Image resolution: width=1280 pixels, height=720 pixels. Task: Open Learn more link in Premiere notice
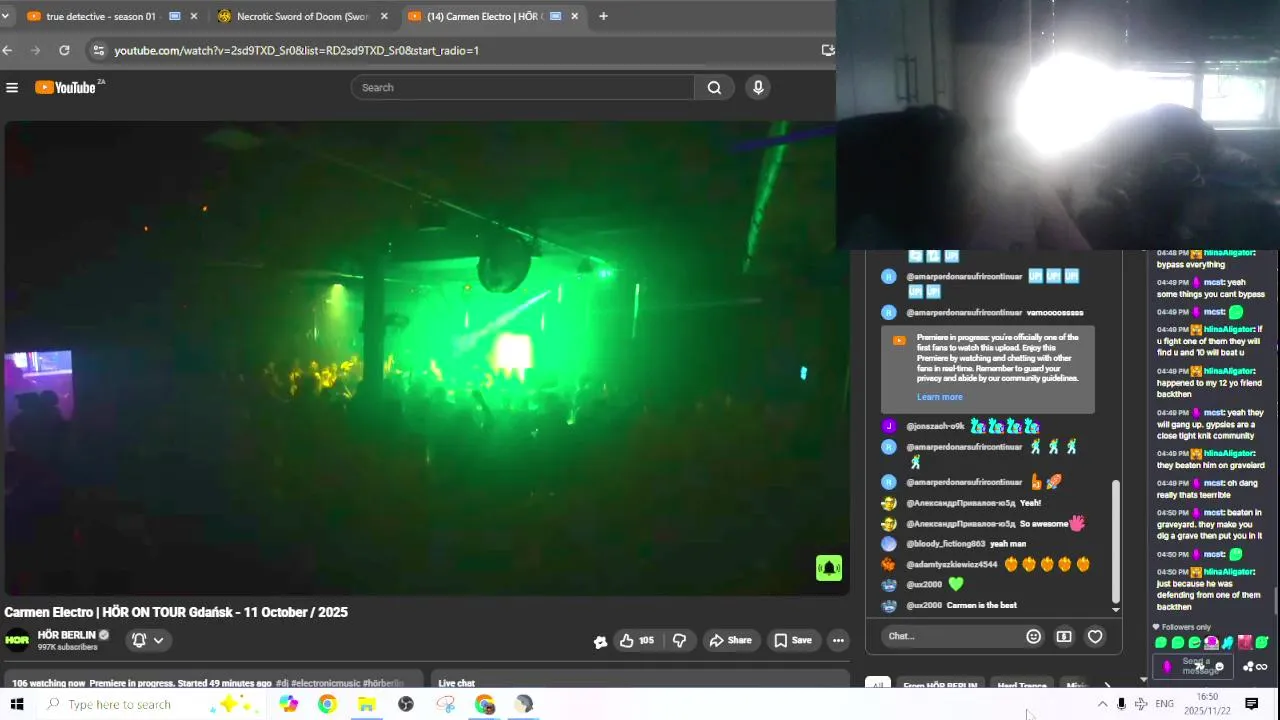coord(939,397)
